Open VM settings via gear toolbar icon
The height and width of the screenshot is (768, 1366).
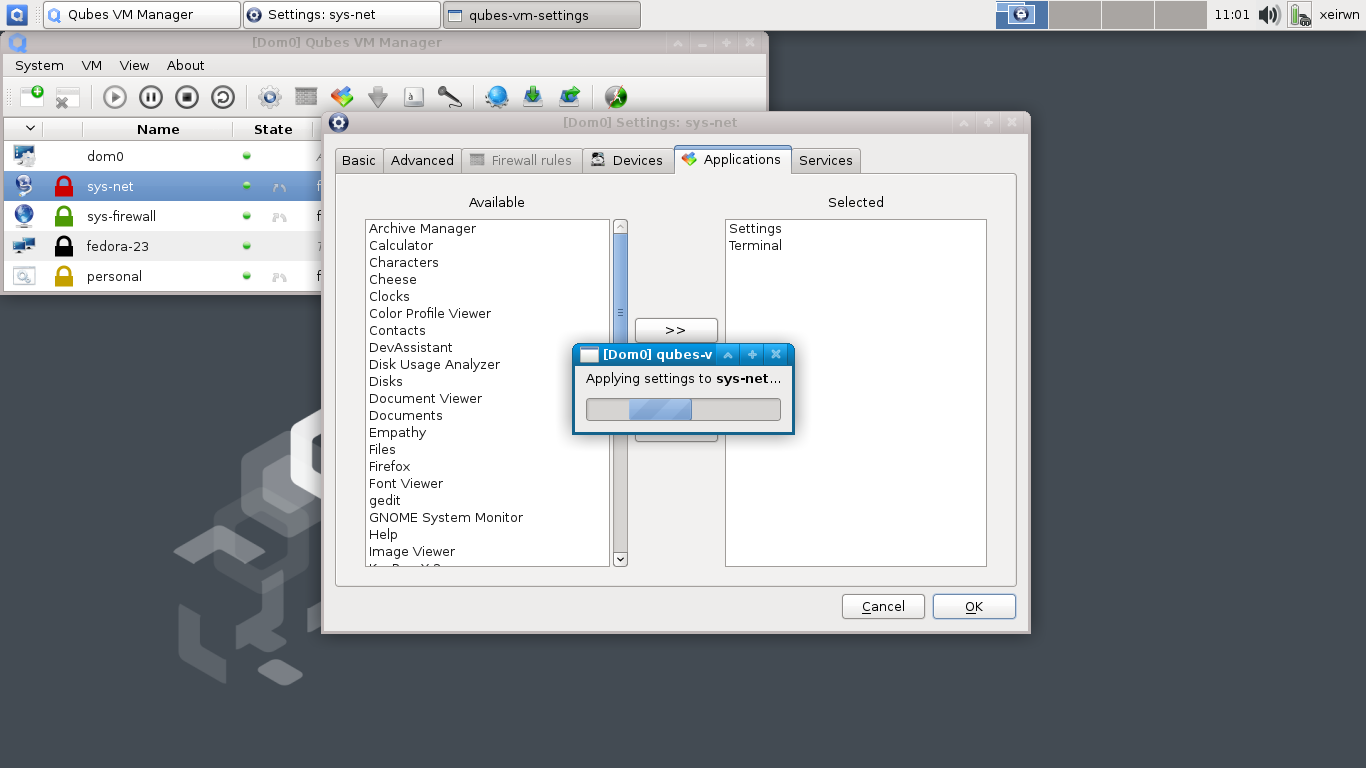pos(269,97)
